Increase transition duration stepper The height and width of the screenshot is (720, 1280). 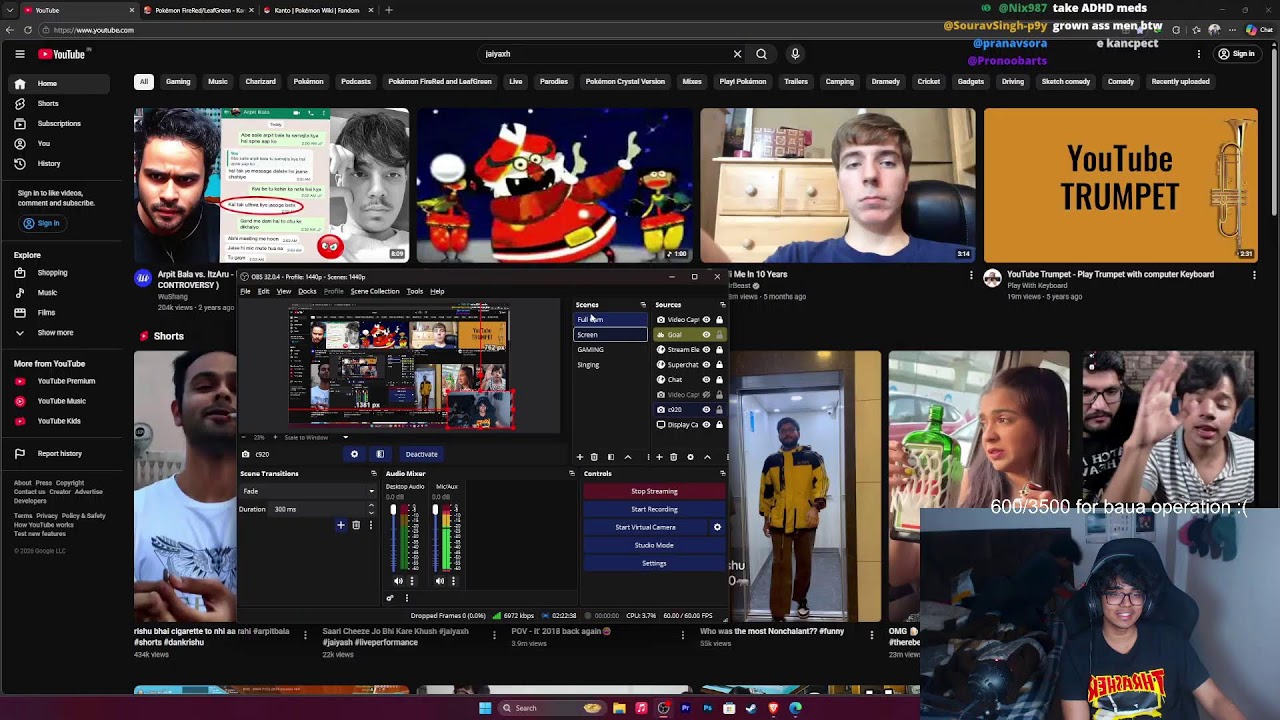(371, 507)
